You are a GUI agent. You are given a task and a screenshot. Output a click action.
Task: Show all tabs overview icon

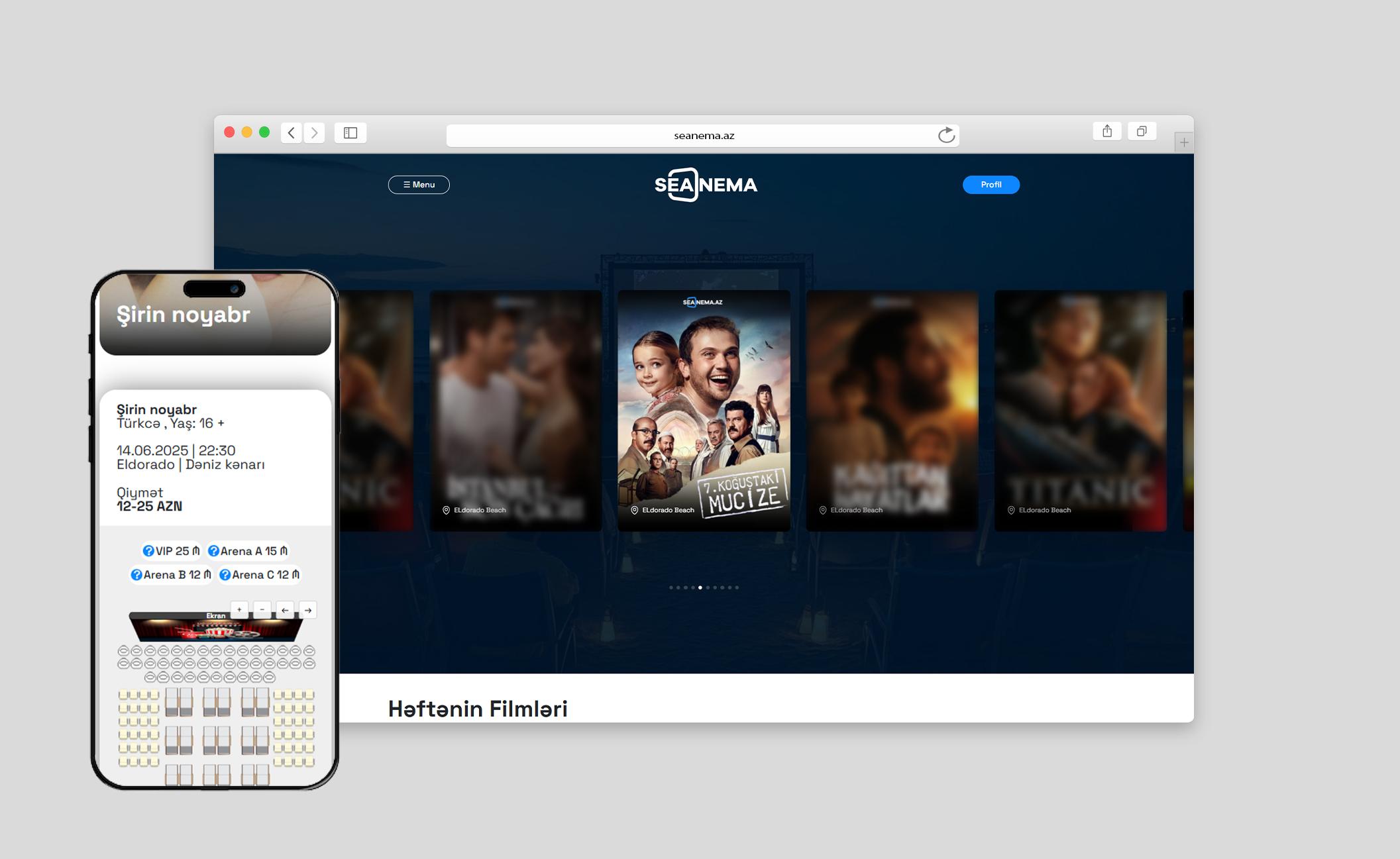coord(1142,131)
